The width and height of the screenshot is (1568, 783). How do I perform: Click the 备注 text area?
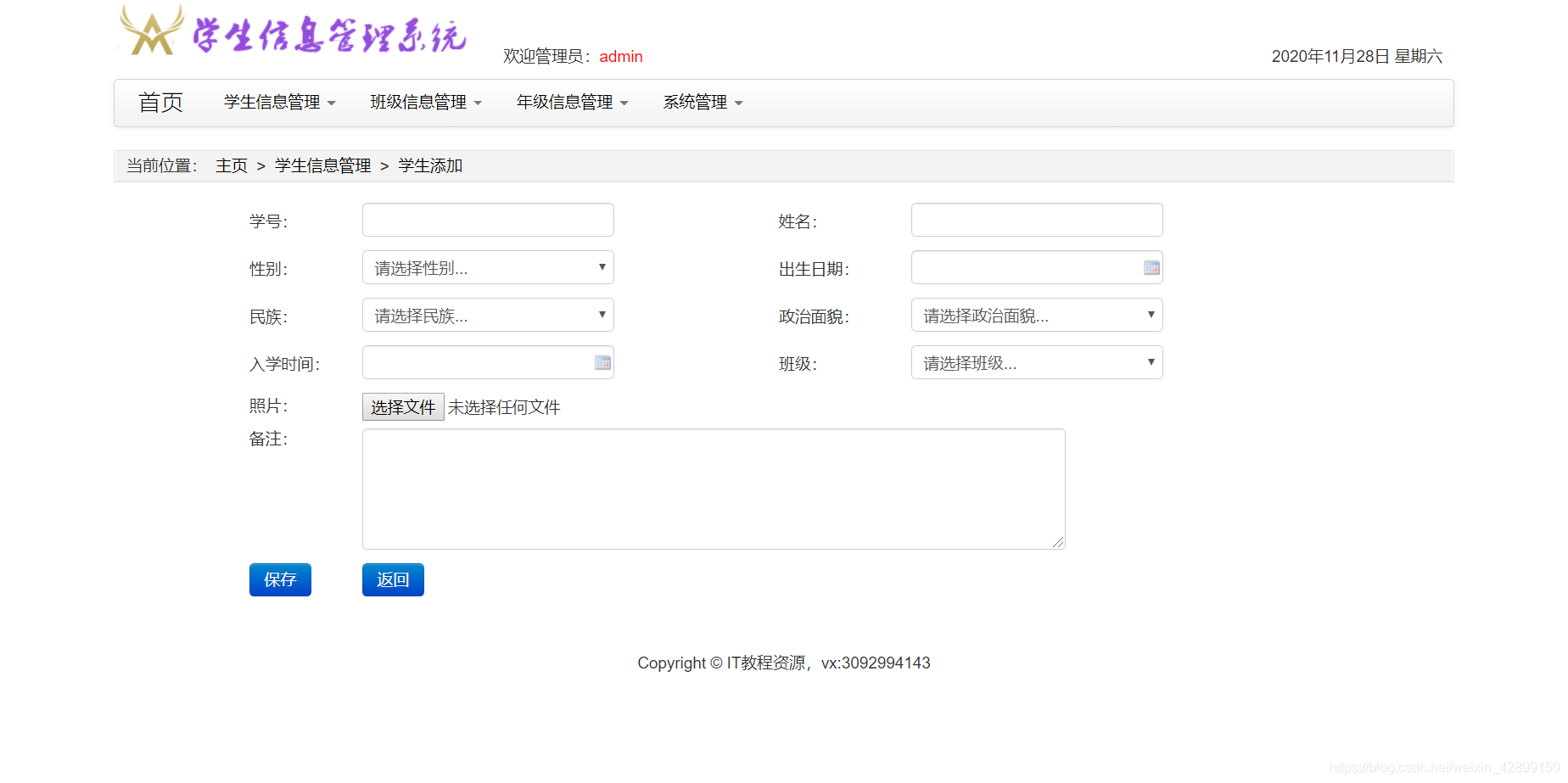click(x=714, y=489)
